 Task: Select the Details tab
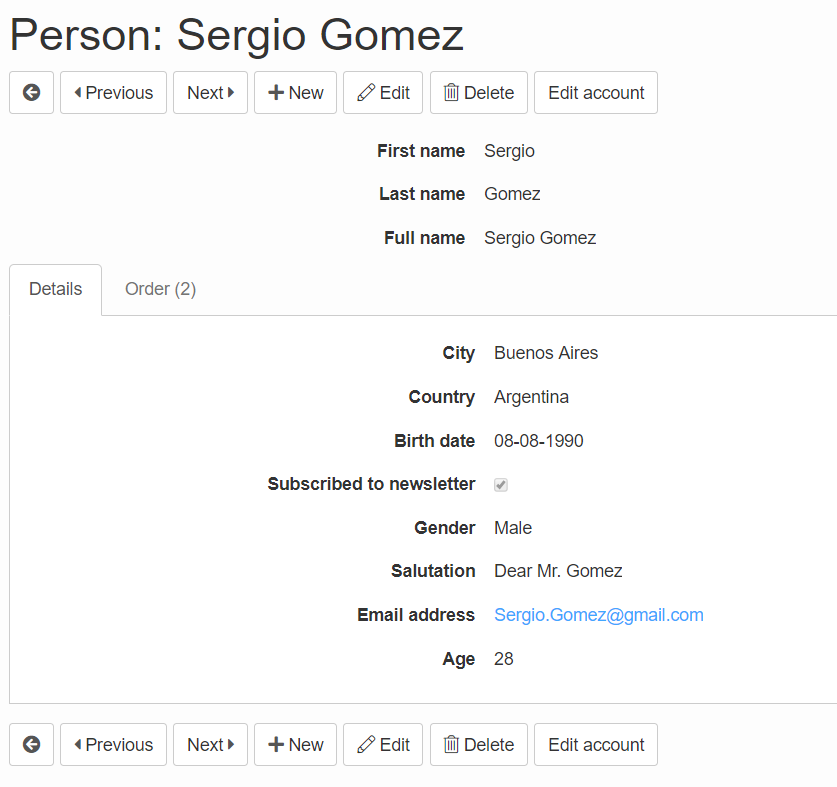pos(56,289)
